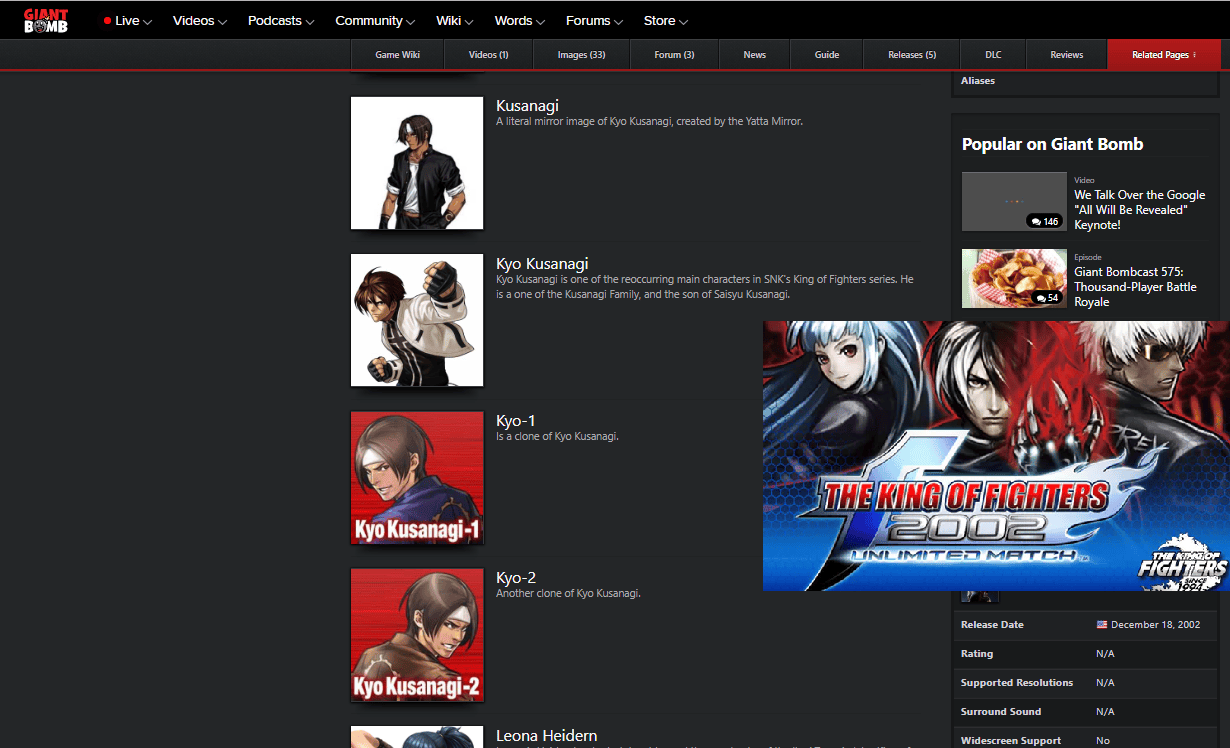Open the Reviews tab
Screen dimensions: 1230x748
[x=1066, y=55]
